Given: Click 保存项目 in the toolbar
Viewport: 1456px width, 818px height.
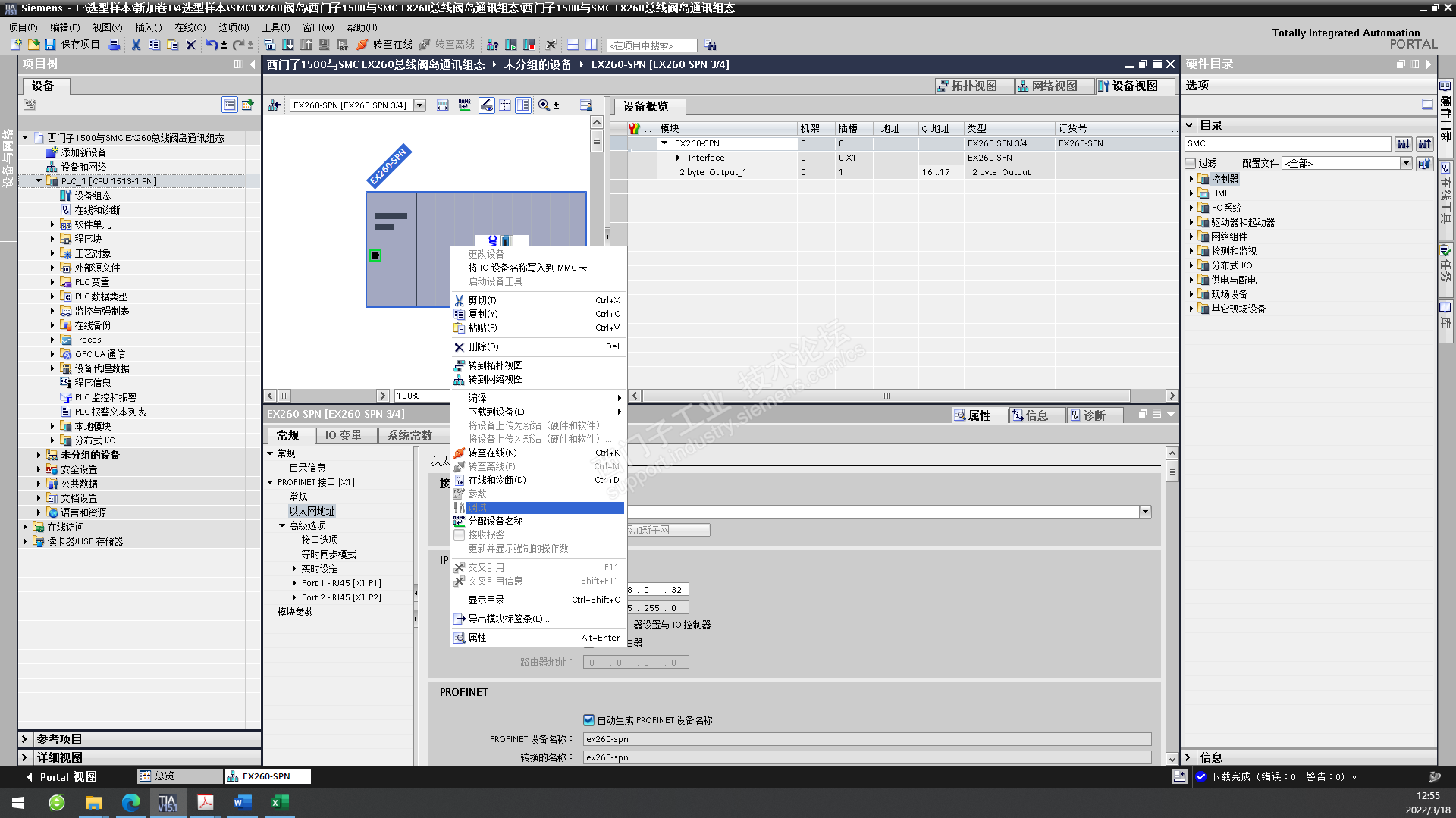Looking at the screenshot, I should pos(72,45).
